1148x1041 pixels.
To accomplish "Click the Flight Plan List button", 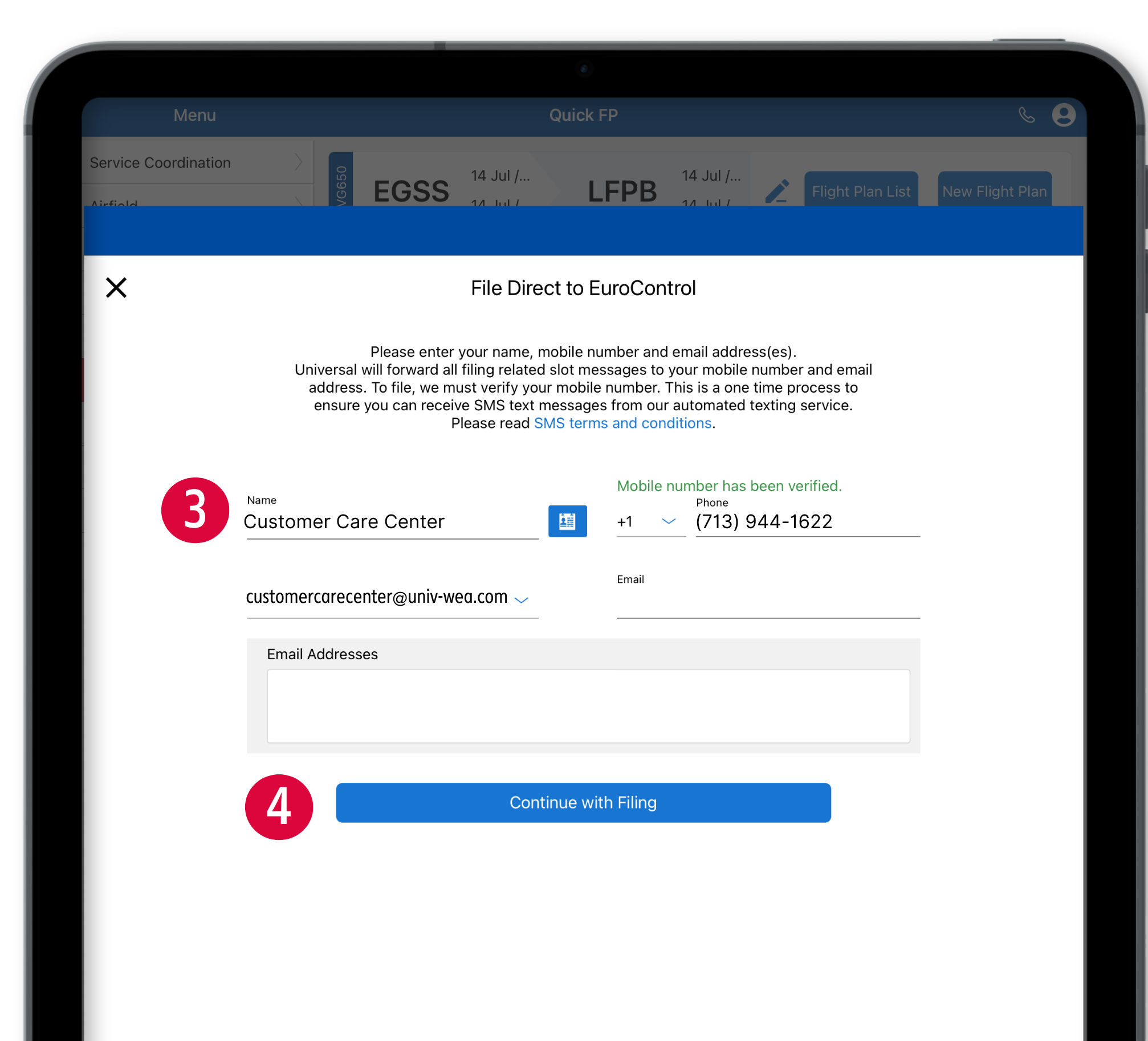I will 861,191.
